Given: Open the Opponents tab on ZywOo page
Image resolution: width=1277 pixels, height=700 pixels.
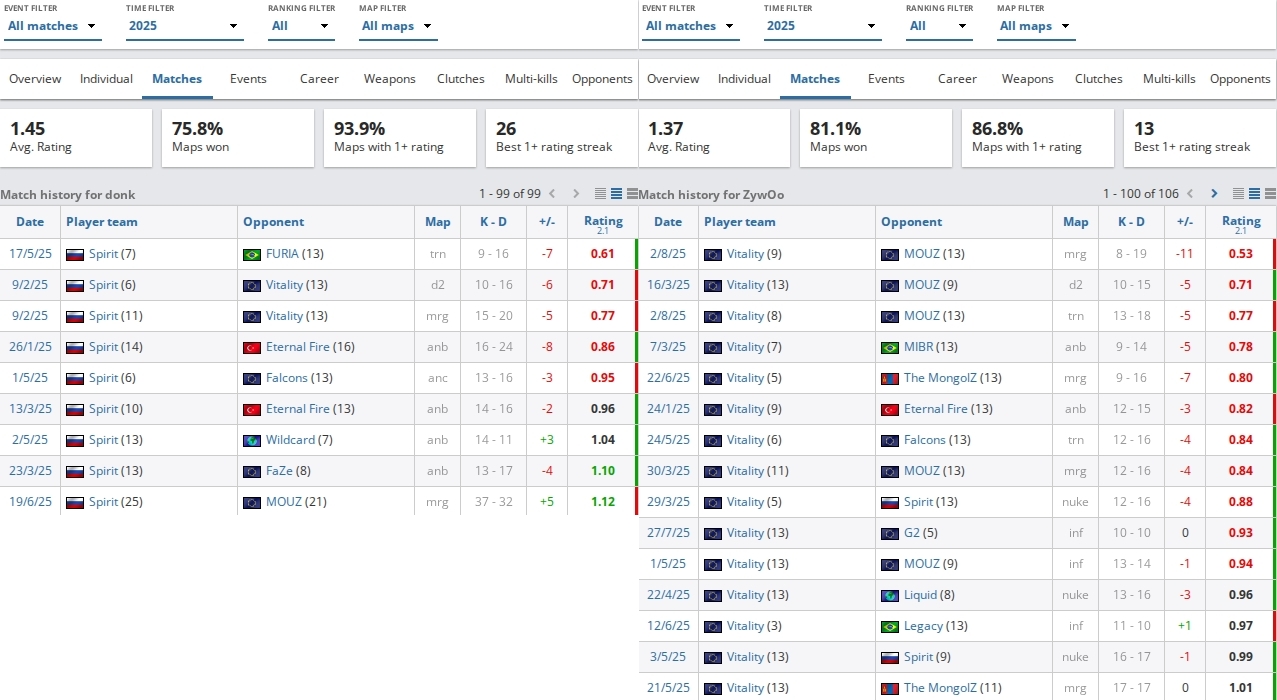Looking at the screenshot, I should 1240,79.
